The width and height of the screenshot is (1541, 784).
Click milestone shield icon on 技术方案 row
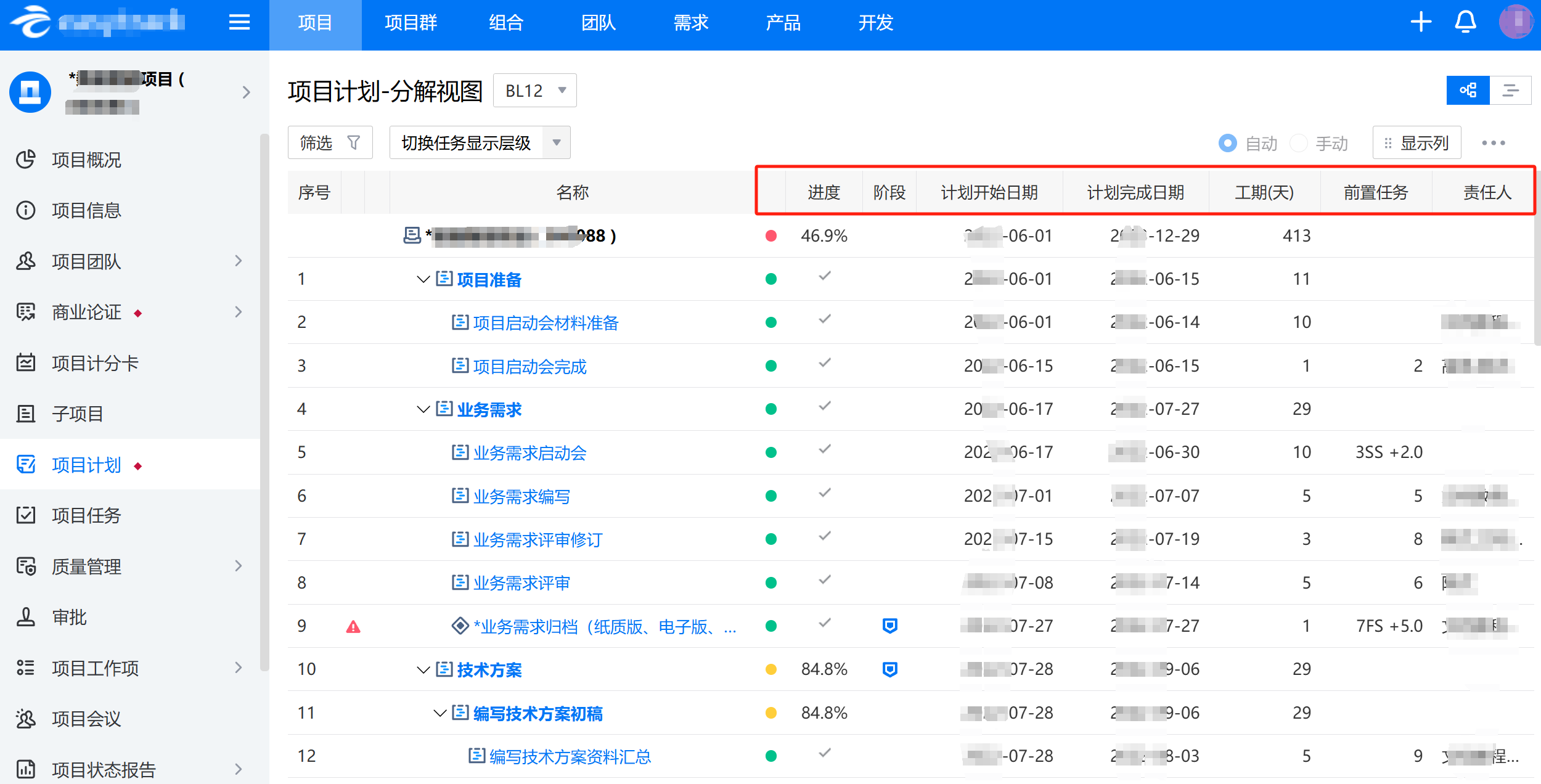point(889,669)
